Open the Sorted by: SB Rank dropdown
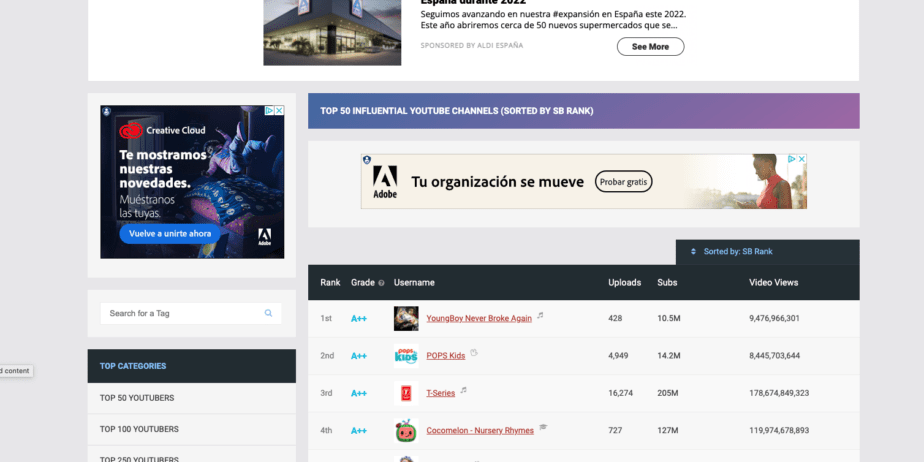The image size is (924, 462). click(767, 252)
